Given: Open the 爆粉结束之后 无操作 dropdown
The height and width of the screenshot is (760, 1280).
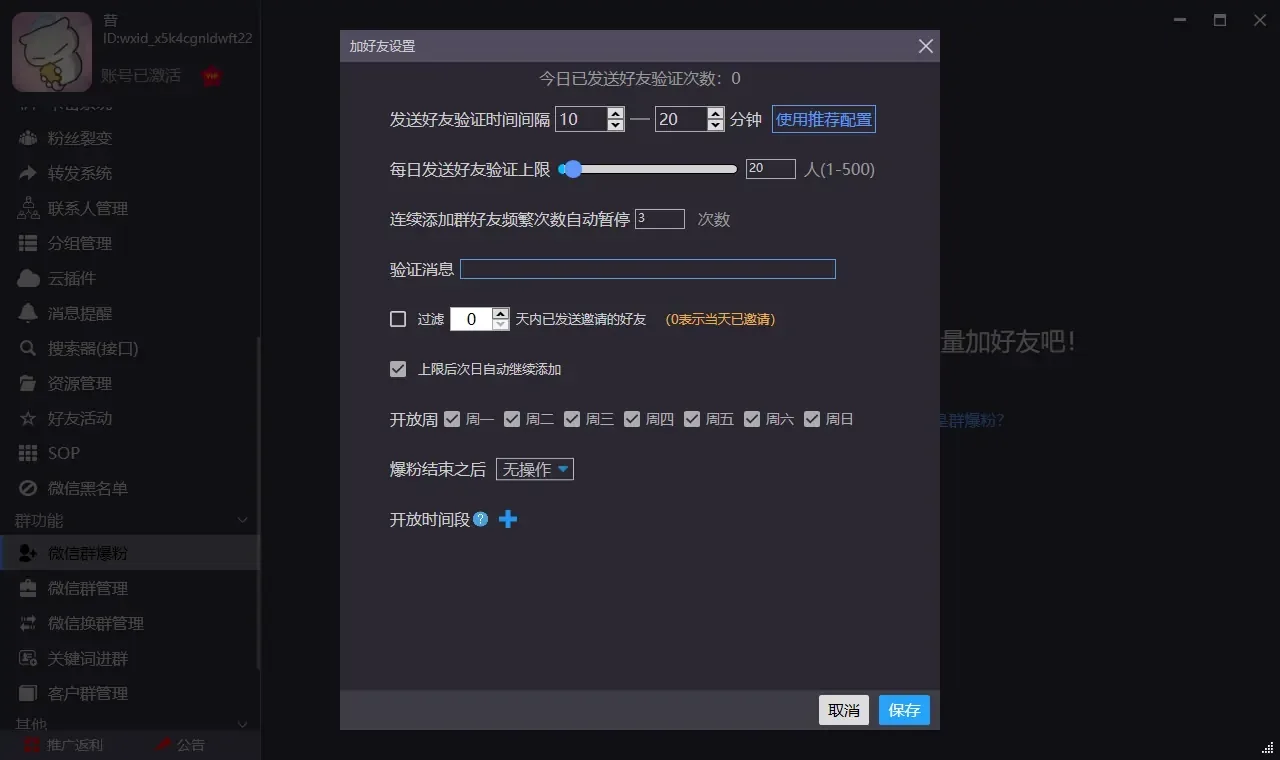Looking at the screenshot, I should tap(535, 469).
